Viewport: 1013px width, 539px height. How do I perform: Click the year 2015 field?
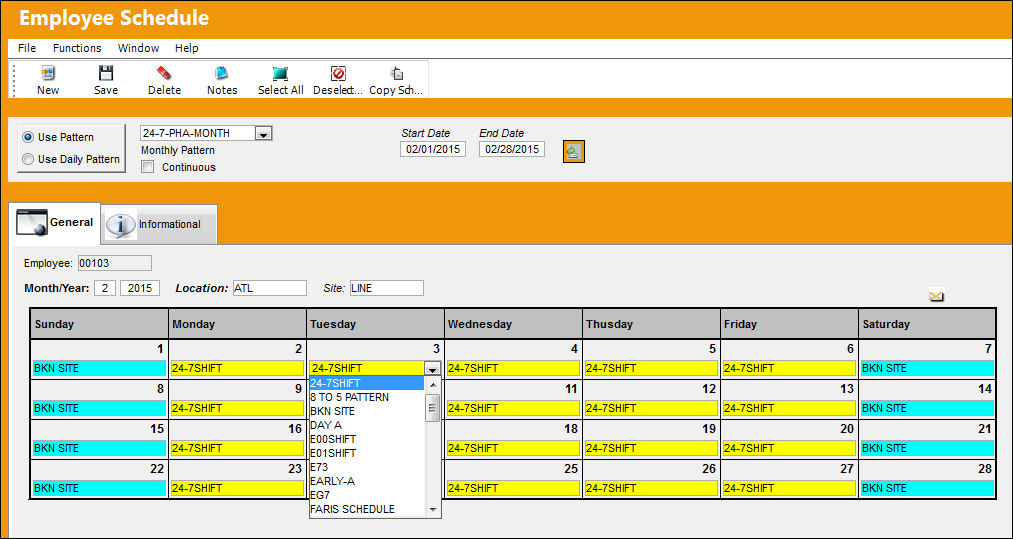pos(140,288)
